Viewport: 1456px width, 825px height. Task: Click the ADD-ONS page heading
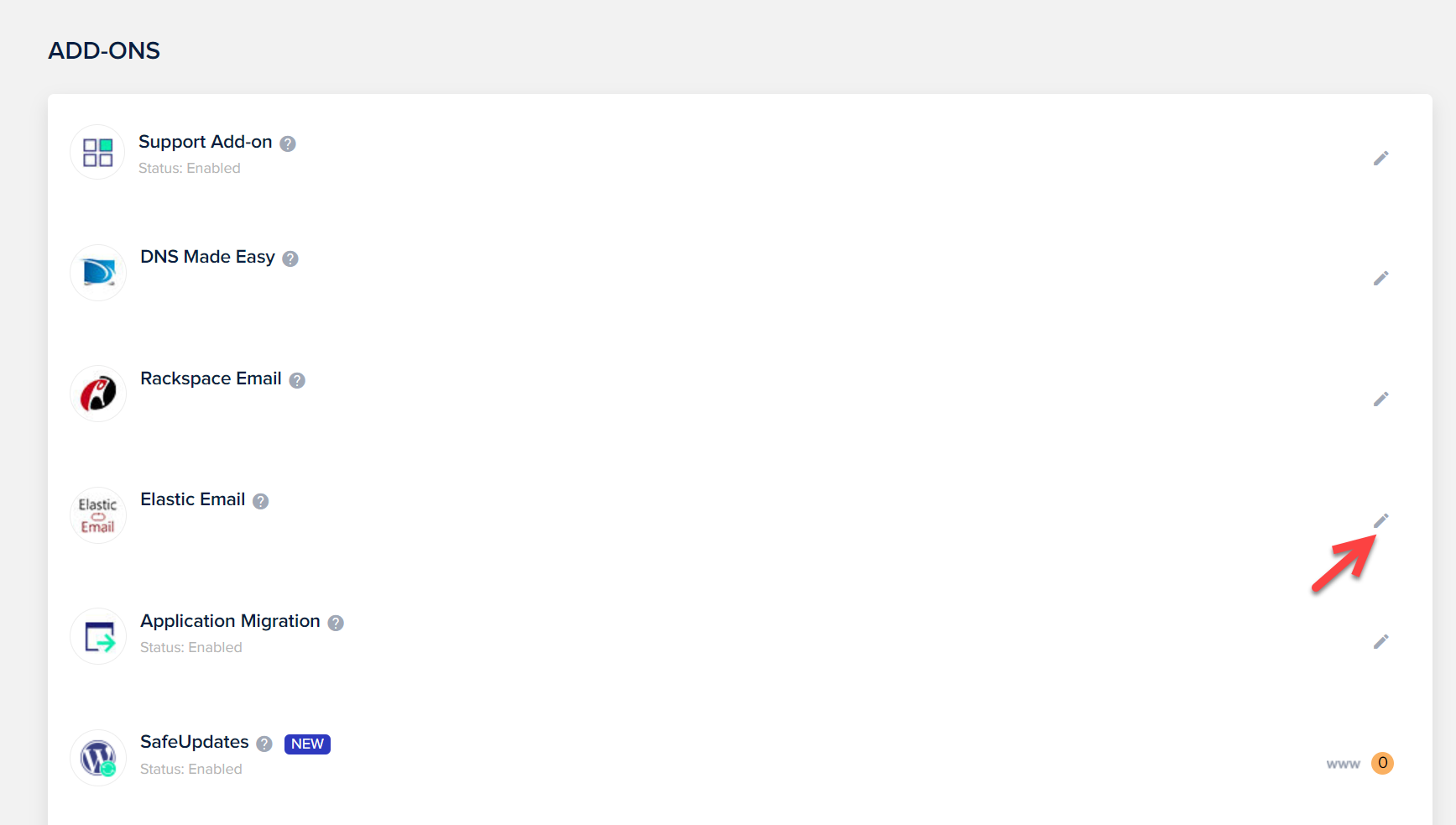(x=103, y=50)
